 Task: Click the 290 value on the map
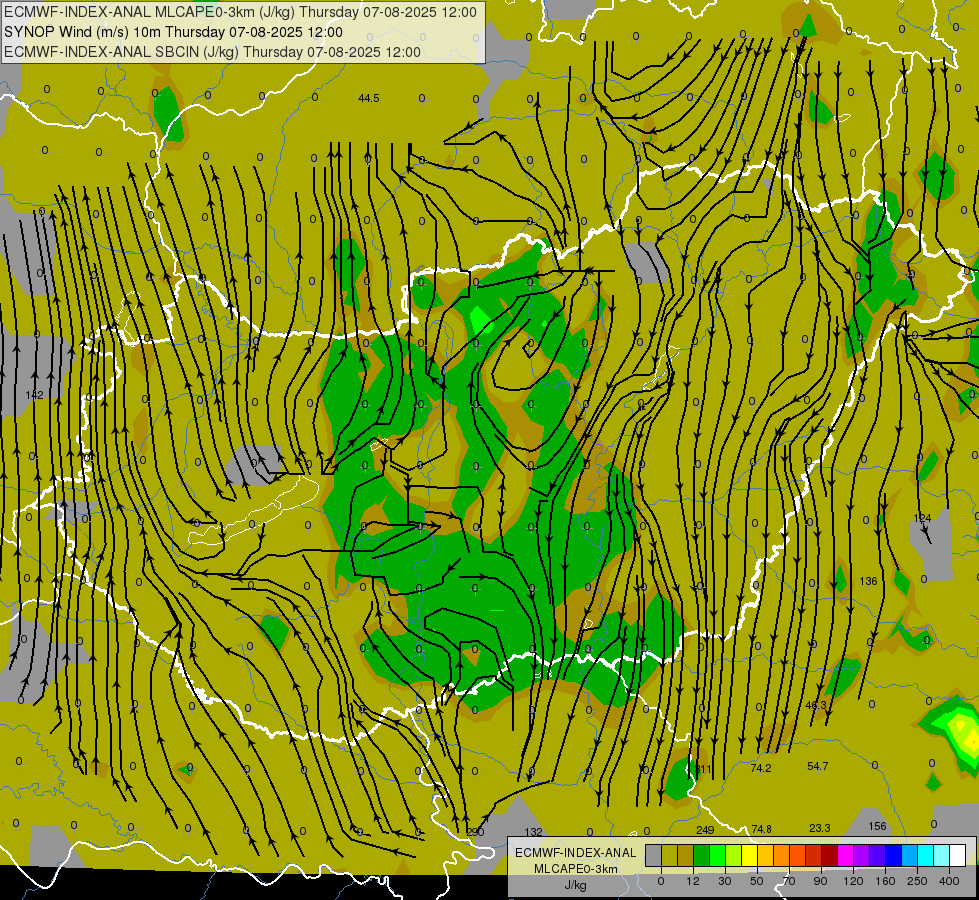(475, 832)
